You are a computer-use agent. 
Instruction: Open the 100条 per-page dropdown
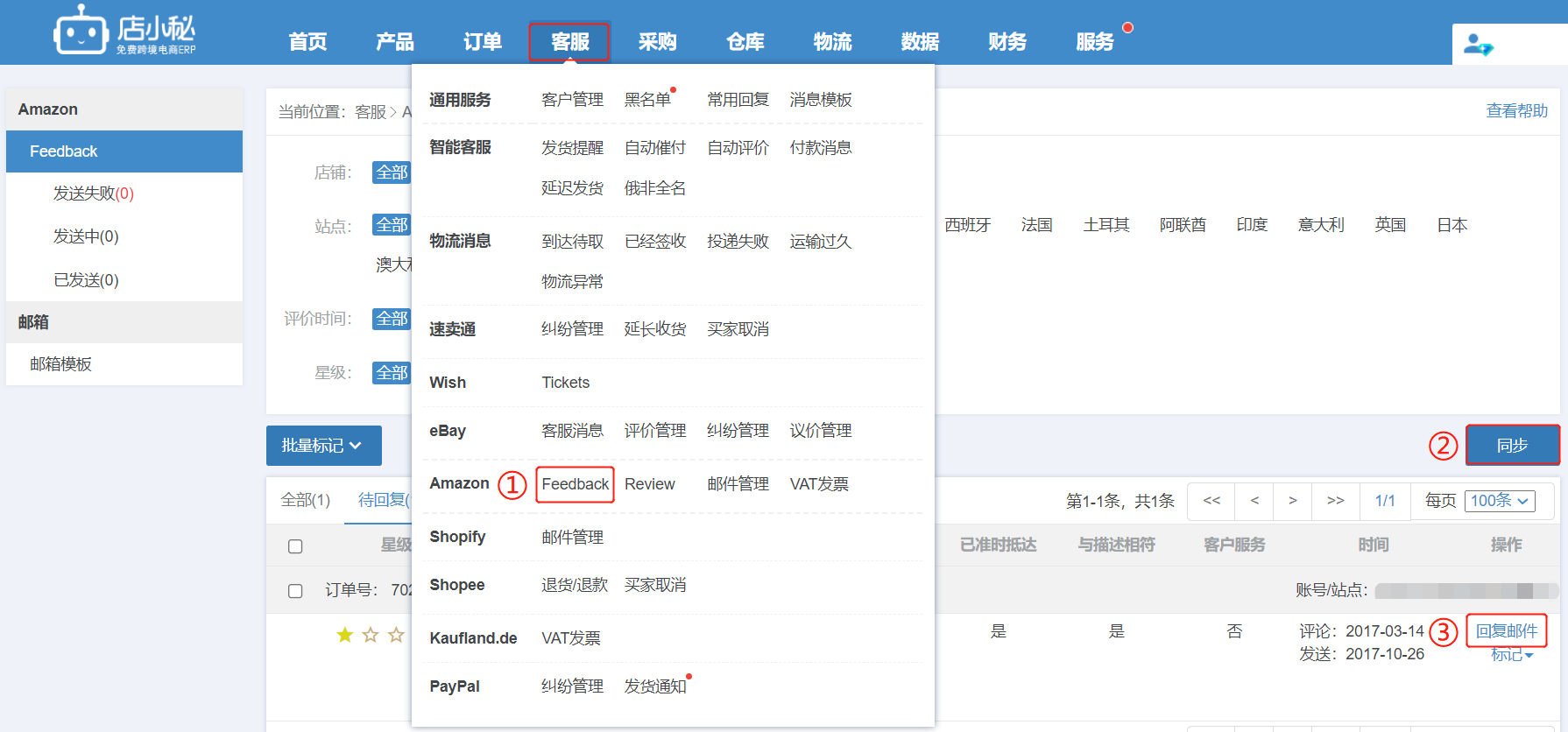click(1500, 501)
